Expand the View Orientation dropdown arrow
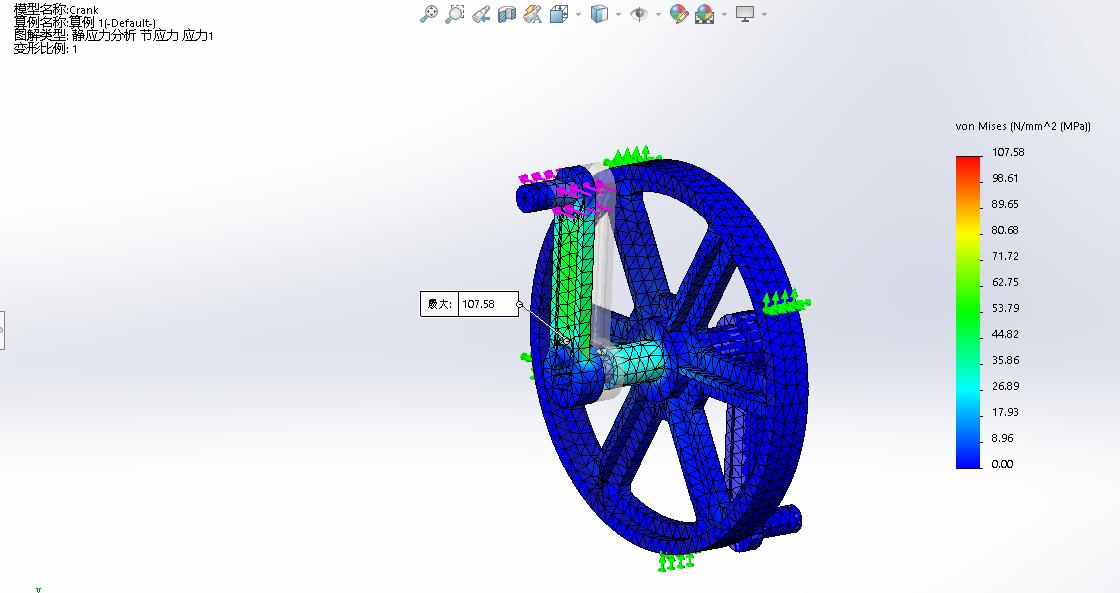Screen dimensions: 1120x593 (577, 14)
